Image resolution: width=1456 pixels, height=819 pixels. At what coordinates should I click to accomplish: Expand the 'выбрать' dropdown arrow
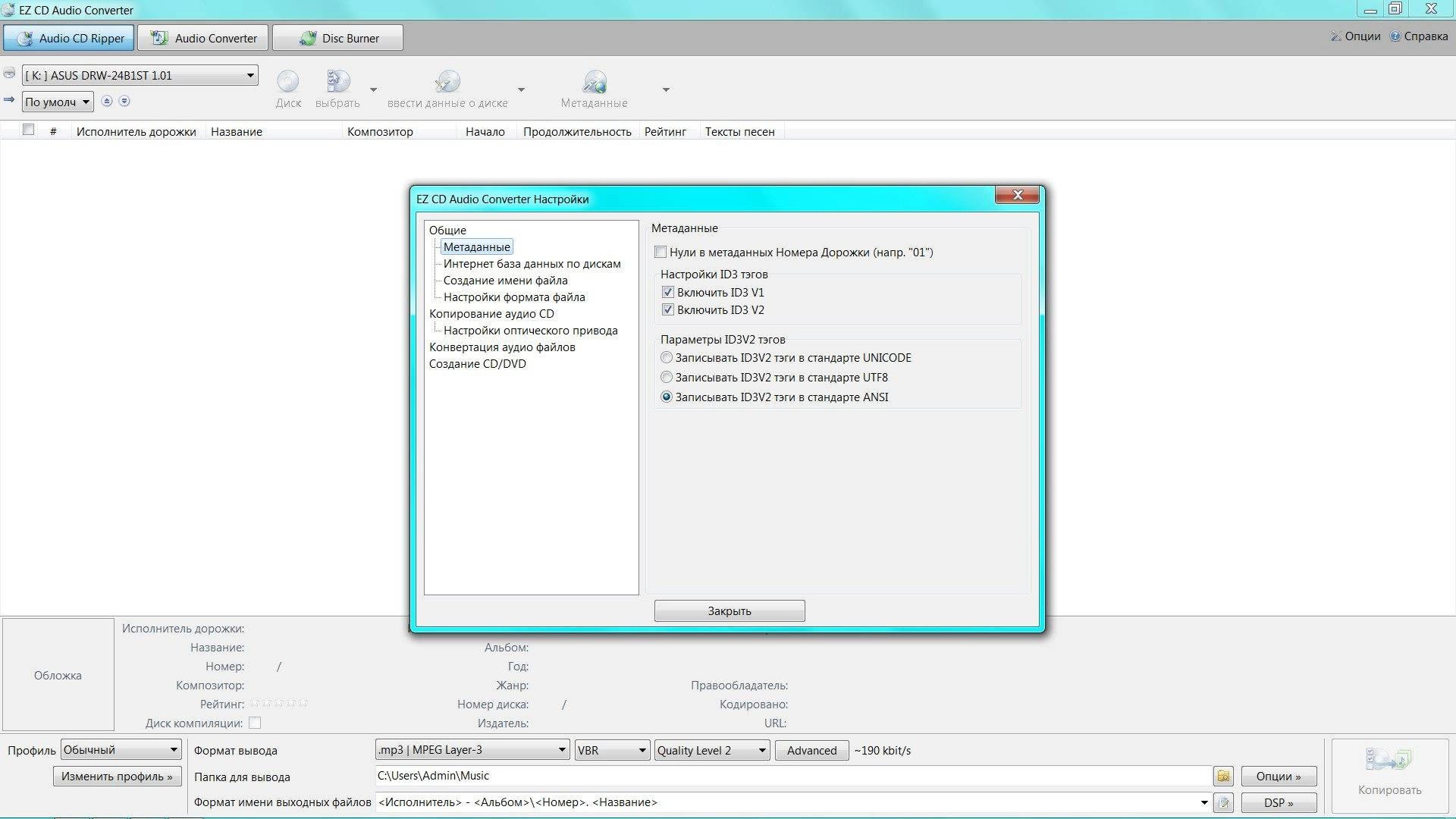[373, 89]
